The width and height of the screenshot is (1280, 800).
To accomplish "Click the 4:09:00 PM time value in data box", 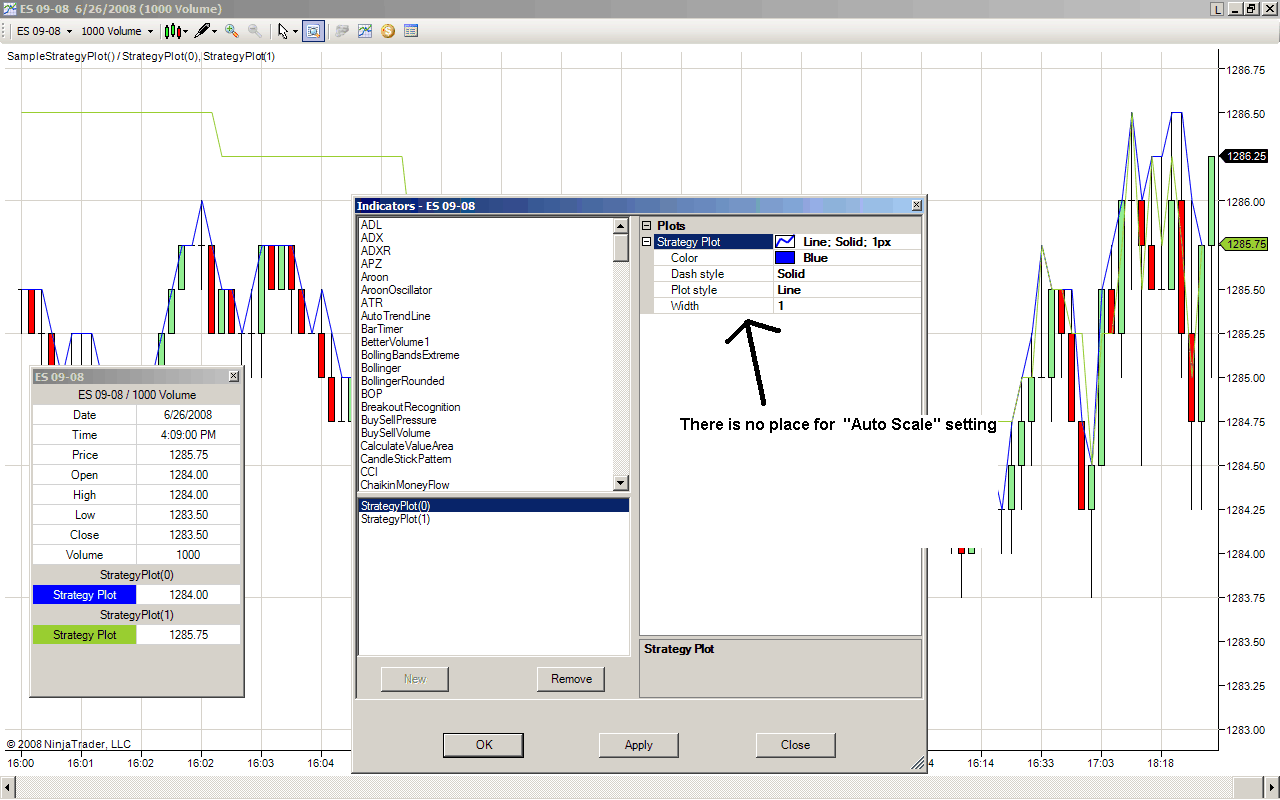I will 189,435.
